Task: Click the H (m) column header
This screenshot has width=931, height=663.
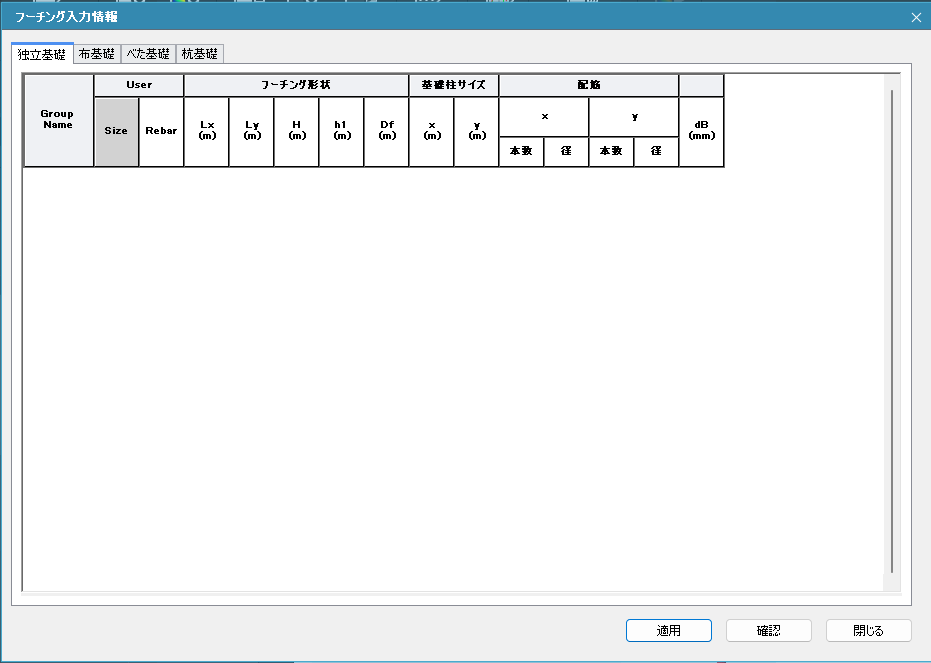Action: 297,132
